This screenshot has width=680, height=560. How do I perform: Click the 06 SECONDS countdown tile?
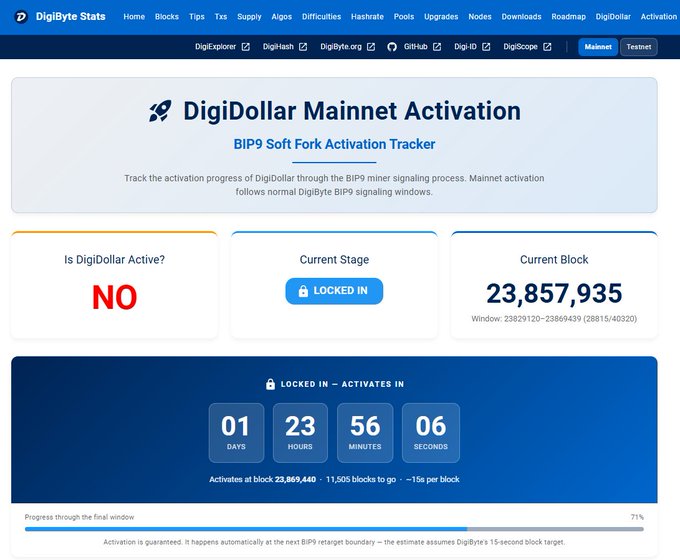[x=431, y=433]
